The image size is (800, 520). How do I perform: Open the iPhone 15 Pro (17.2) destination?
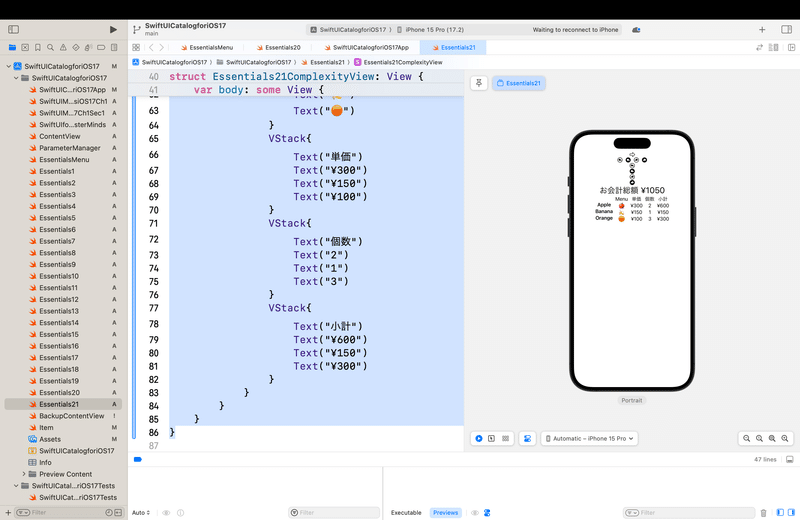431,30
